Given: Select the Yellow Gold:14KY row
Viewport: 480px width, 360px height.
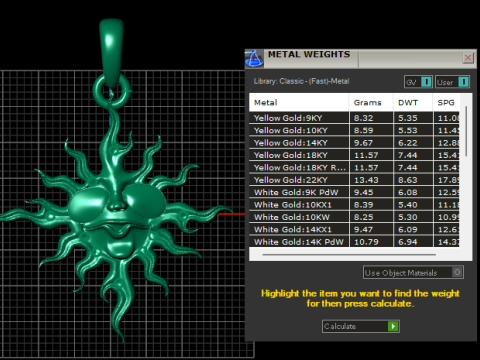Looking at the screenshot, I should [354, 143].
